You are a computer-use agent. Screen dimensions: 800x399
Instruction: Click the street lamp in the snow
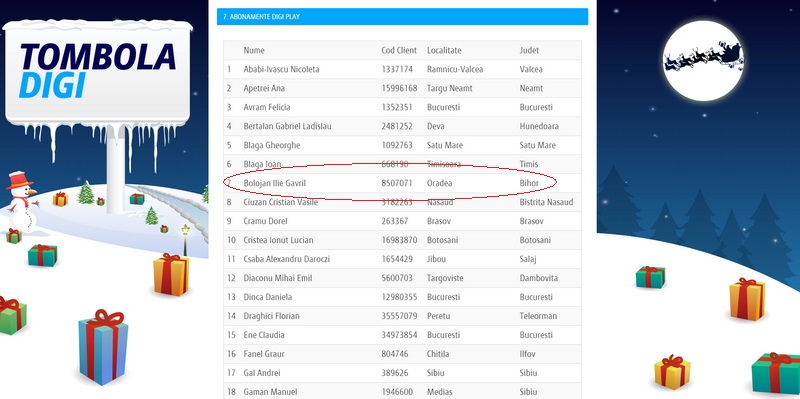[x=185, y=240]
